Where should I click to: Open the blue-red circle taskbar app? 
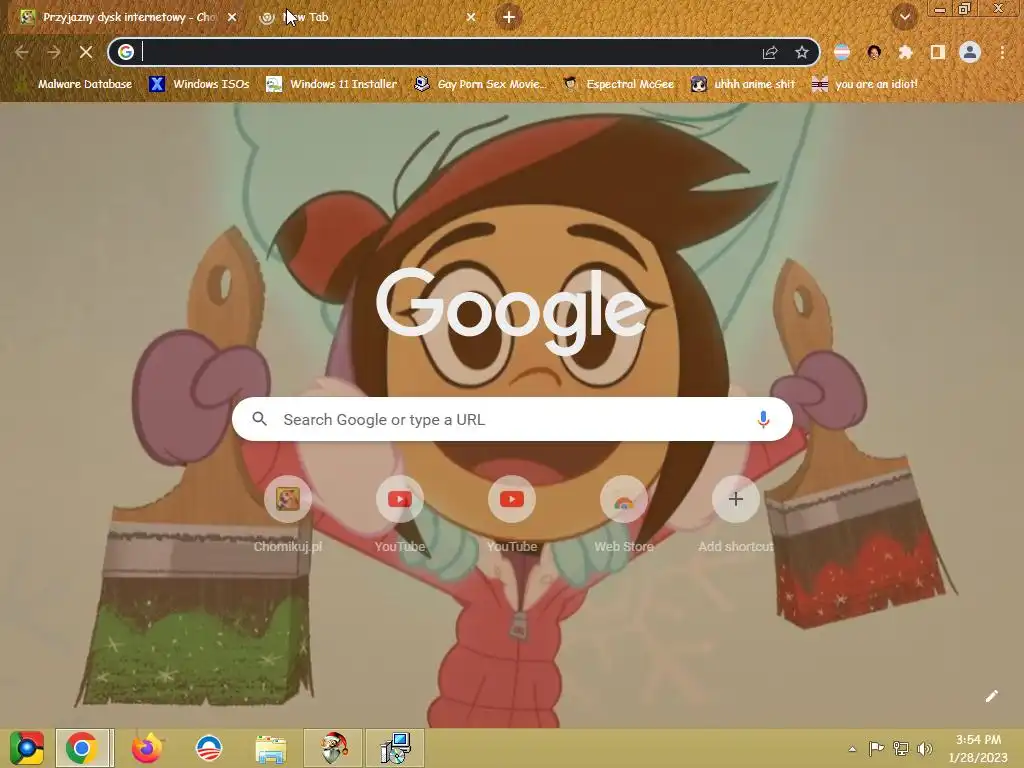point(209,748)
